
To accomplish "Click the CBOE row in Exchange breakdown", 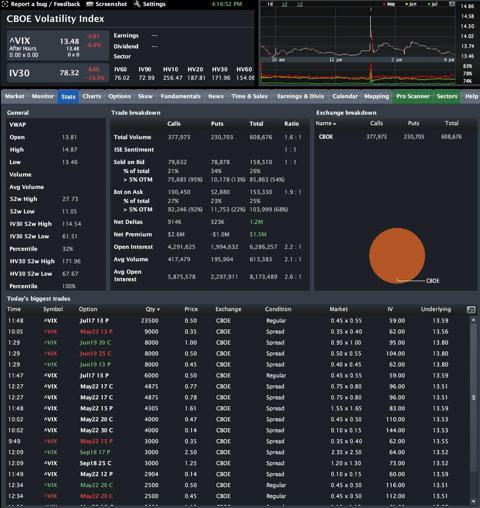I will pos(395,137).
